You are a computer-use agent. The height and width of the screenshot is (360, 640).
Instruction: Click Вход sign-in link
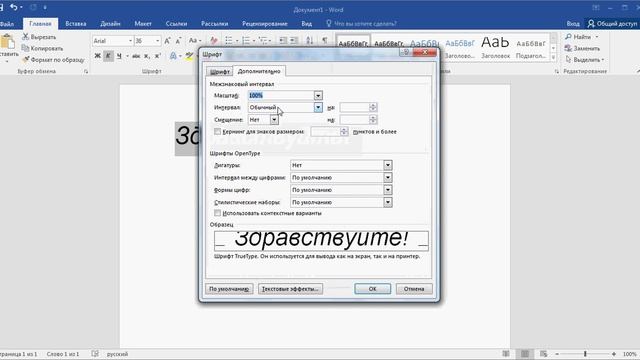(x=573, y=24)
